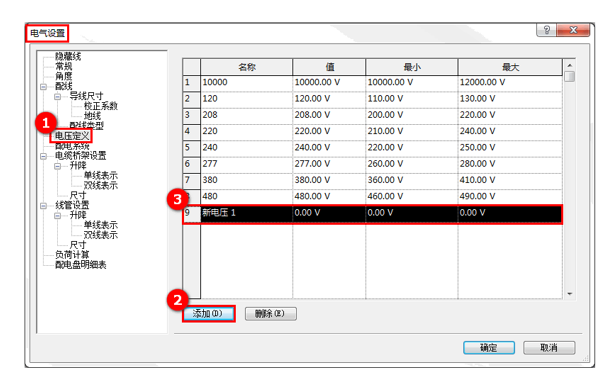Click scrollbar up arrow of voltage table
Screen dimensions: 606x387
click(569, 65)
